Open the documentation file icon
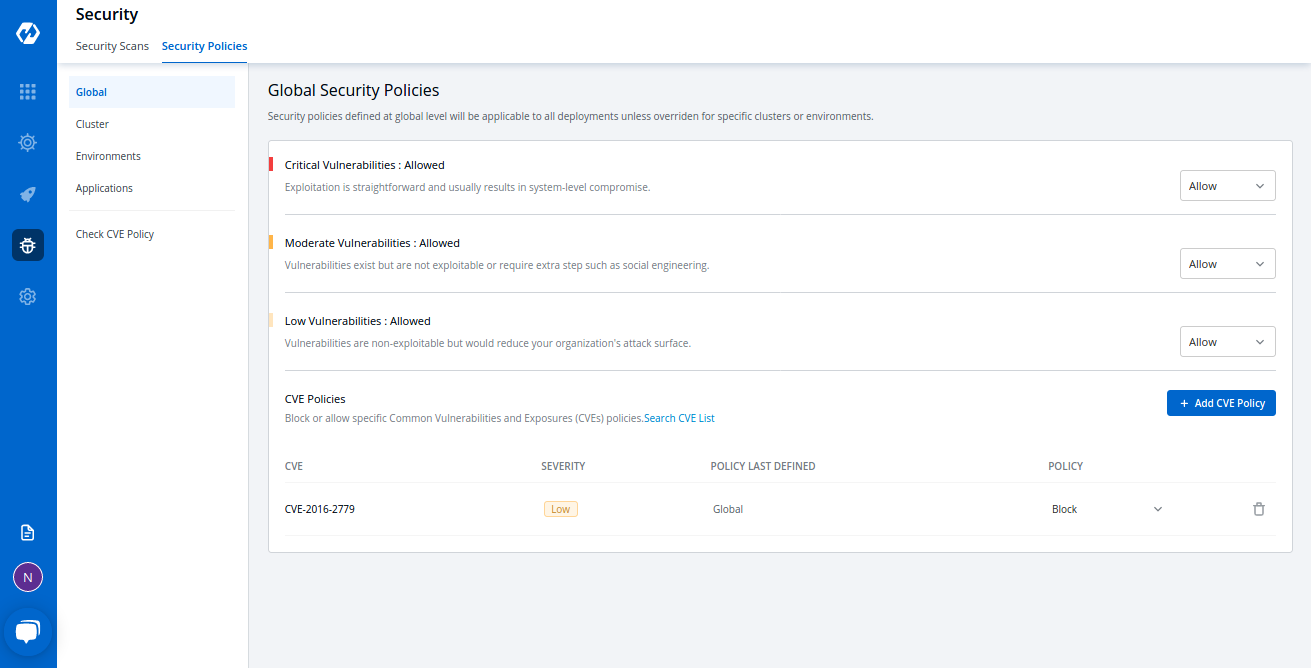 point(28,532)
